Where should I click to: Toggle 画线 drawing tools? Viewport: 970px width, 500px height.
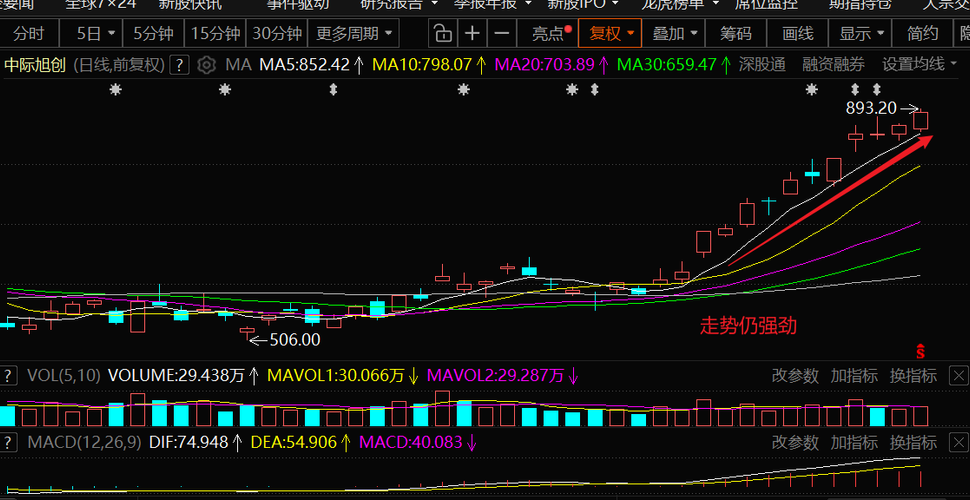point(797,33)
